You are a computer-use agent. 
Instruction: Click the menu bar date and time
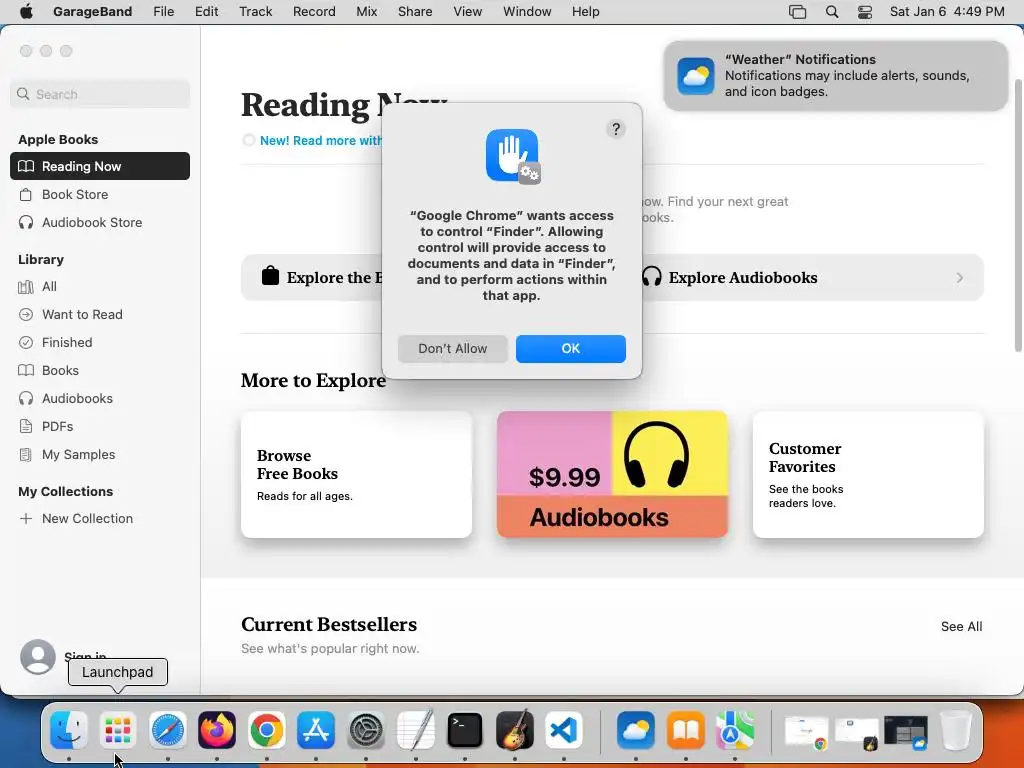click(x=947, y=12)
